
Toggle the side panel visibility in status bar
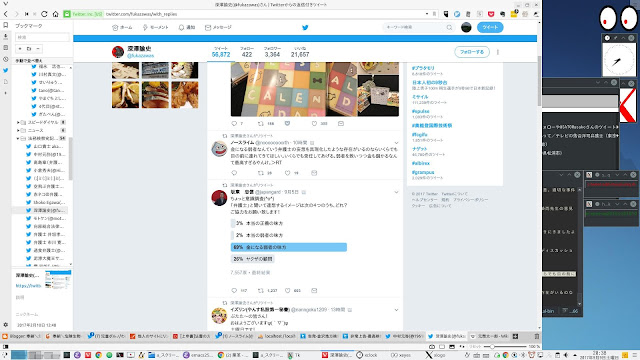coord(6,347)
